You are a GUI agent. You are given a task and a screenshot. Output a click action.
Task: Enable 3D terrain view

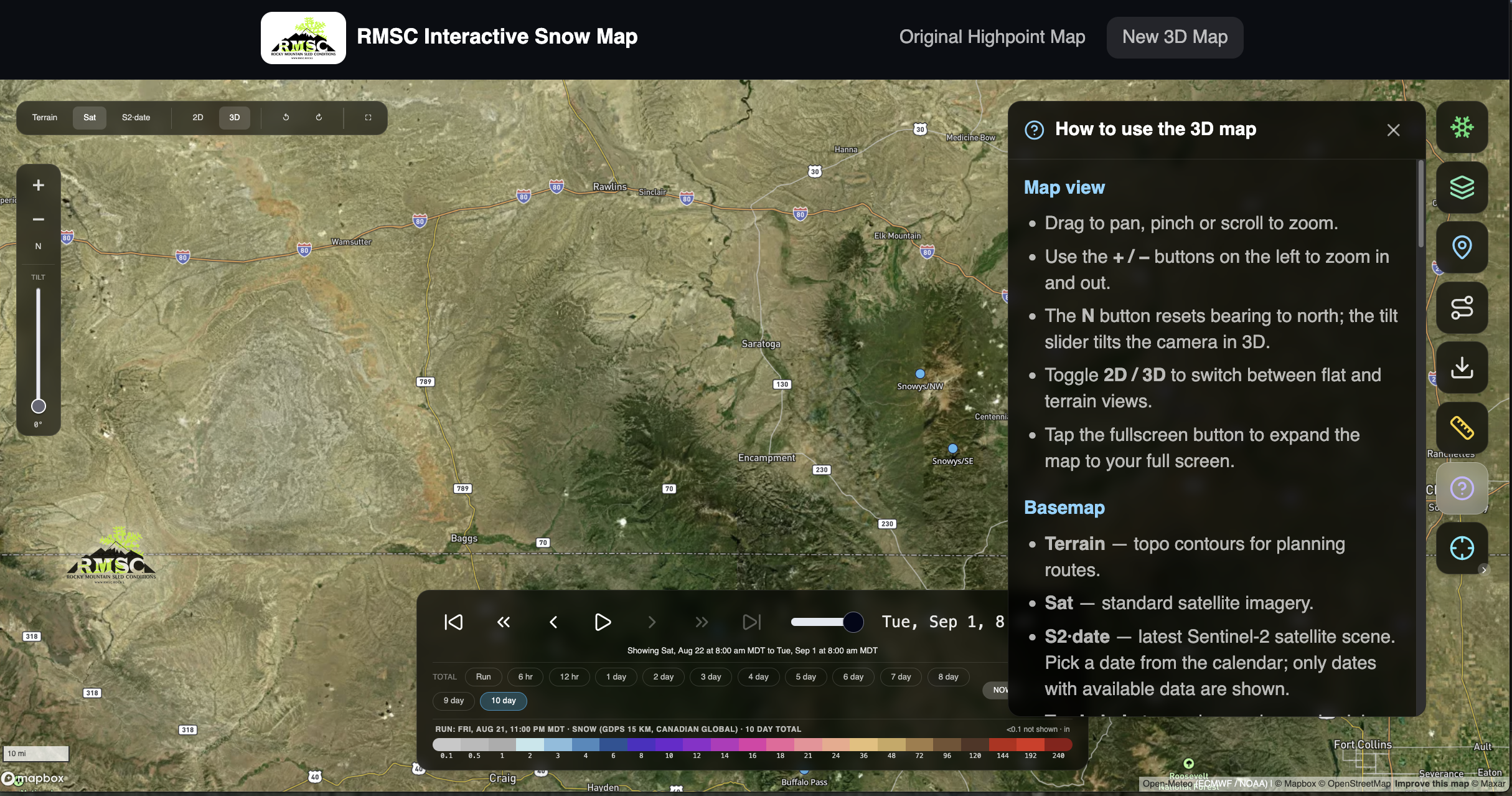234,117
